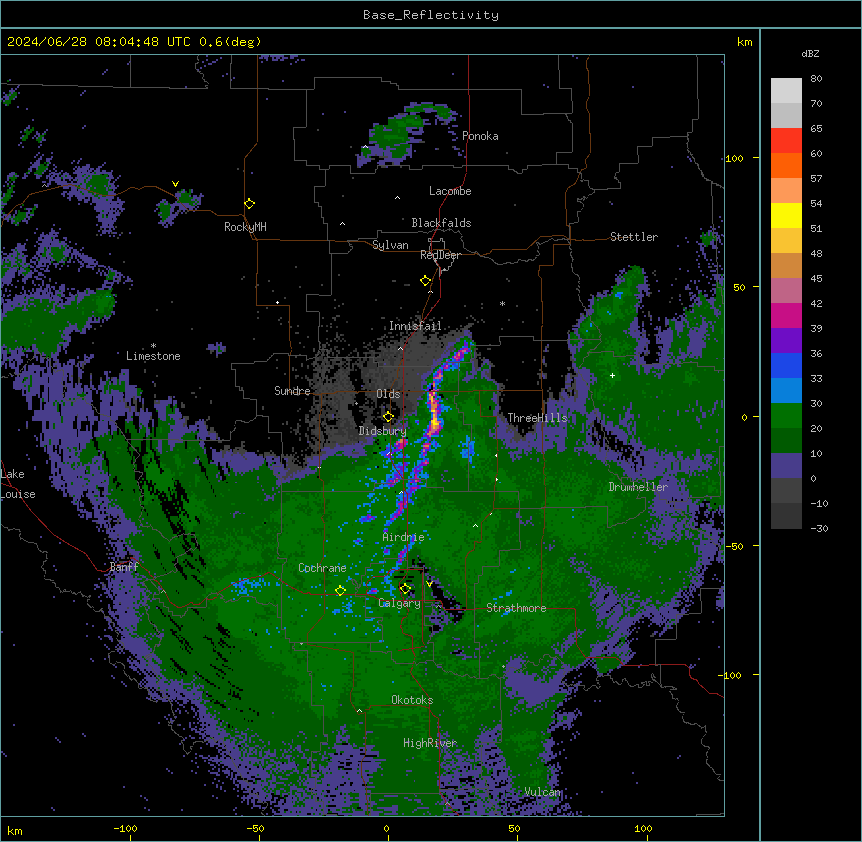The height and width of the screenshot is (842, 862).
Task: Click the Sylvan map label
Action: [x=390, y=245]
